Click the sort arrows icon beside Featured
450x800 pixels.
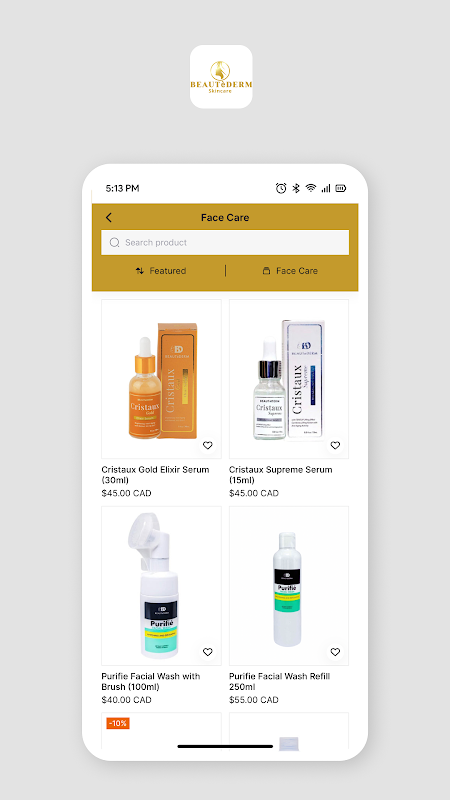pyautogui.click(x=140, y=271)
